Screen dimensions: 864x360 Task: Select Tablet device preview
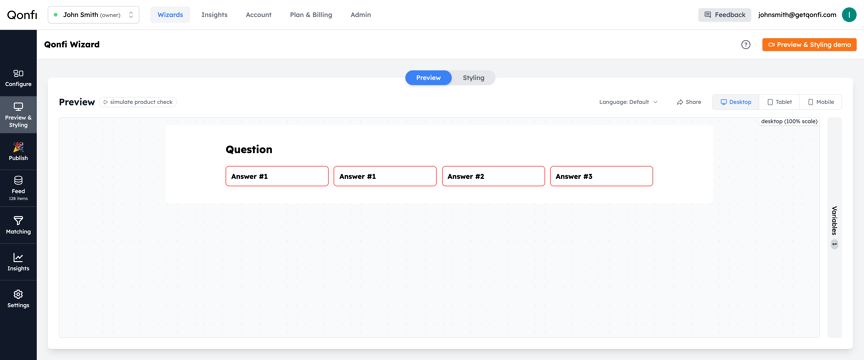pyautogui.click(x=779, y=102)
